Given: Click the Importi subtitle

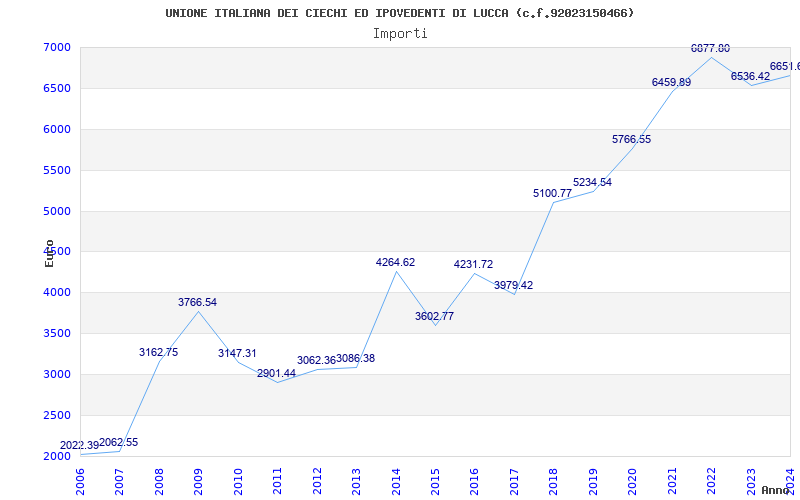Looking at the screenshot, I should click(x=400, y=34).
